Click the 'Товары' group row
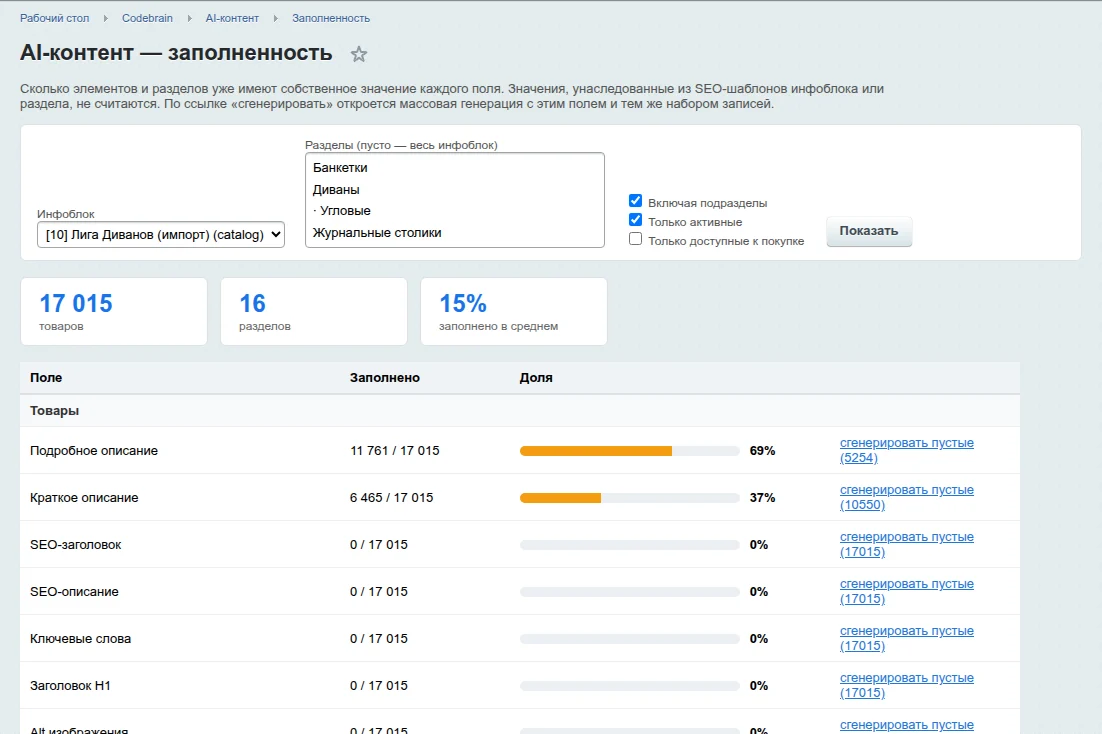 click(x=520, y=411)
